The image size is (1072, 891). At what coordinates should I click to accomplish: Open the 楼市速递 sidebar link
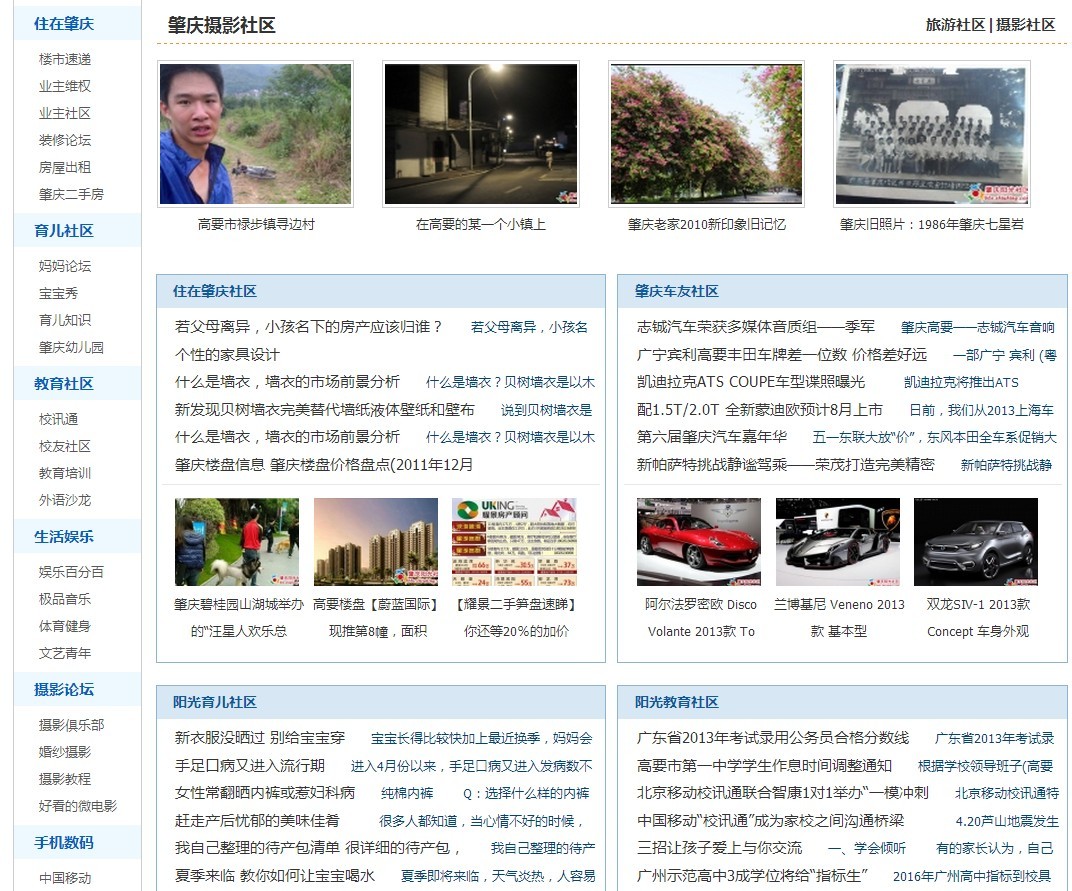[x=65, y=59]
